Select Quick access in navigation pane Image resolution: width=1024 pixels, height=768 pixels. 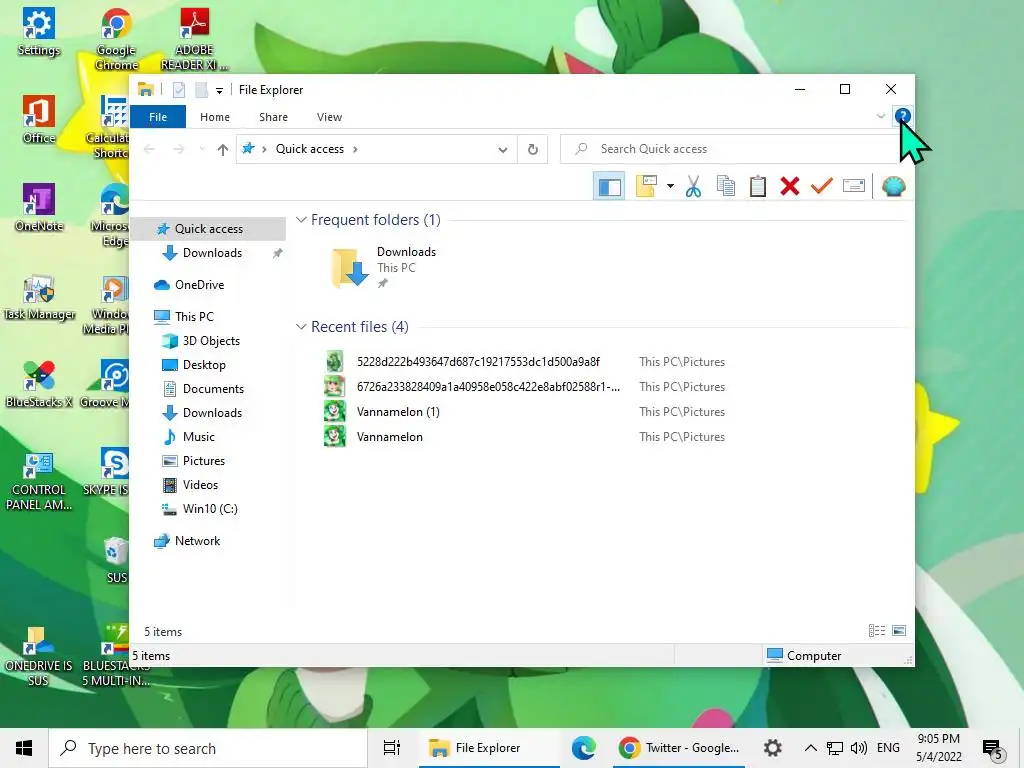208,229
